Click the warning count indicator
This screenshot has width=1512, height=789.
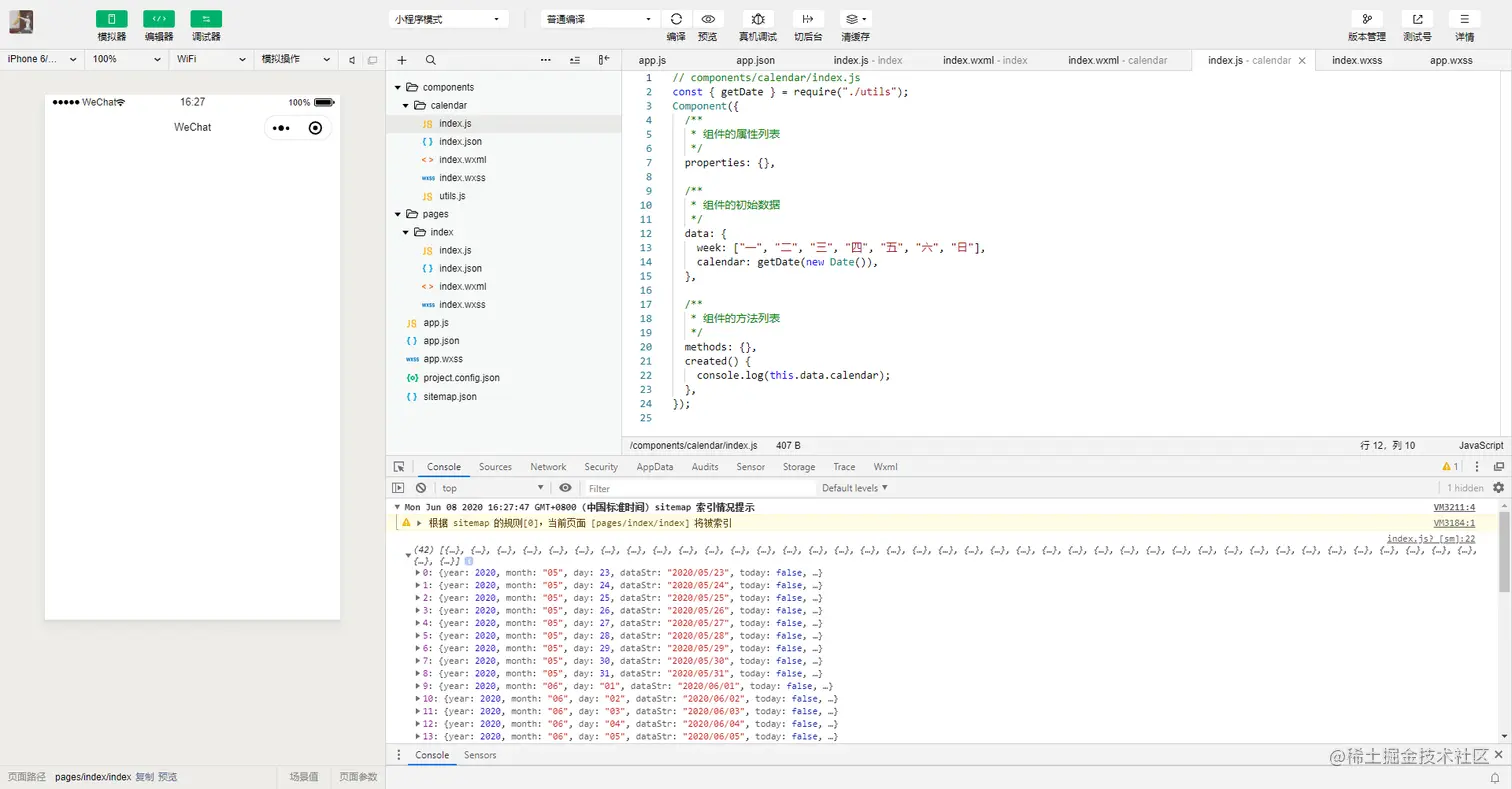point(1450,467)
